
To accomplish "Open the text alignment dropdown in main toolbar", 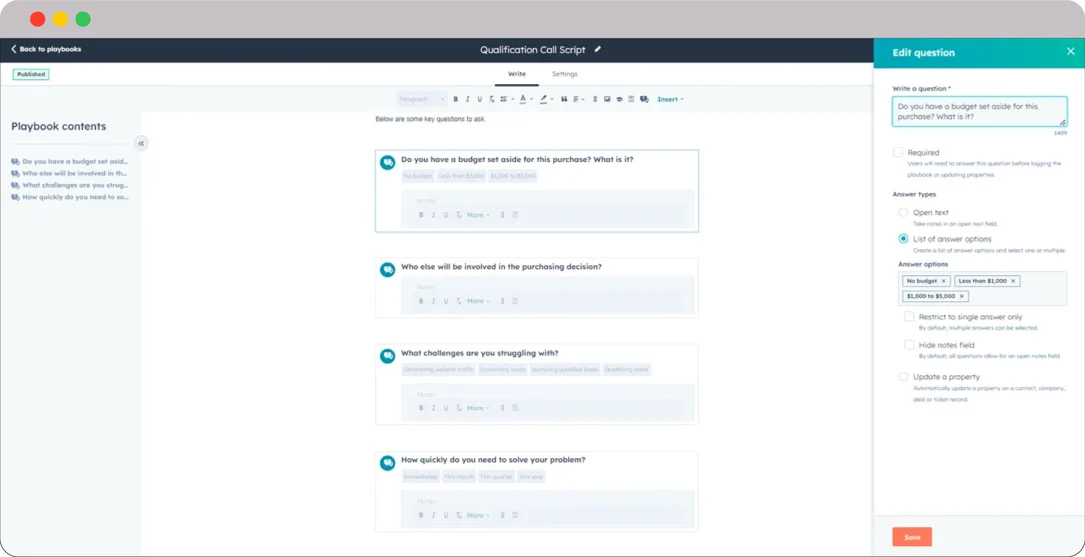I will 578,99.
